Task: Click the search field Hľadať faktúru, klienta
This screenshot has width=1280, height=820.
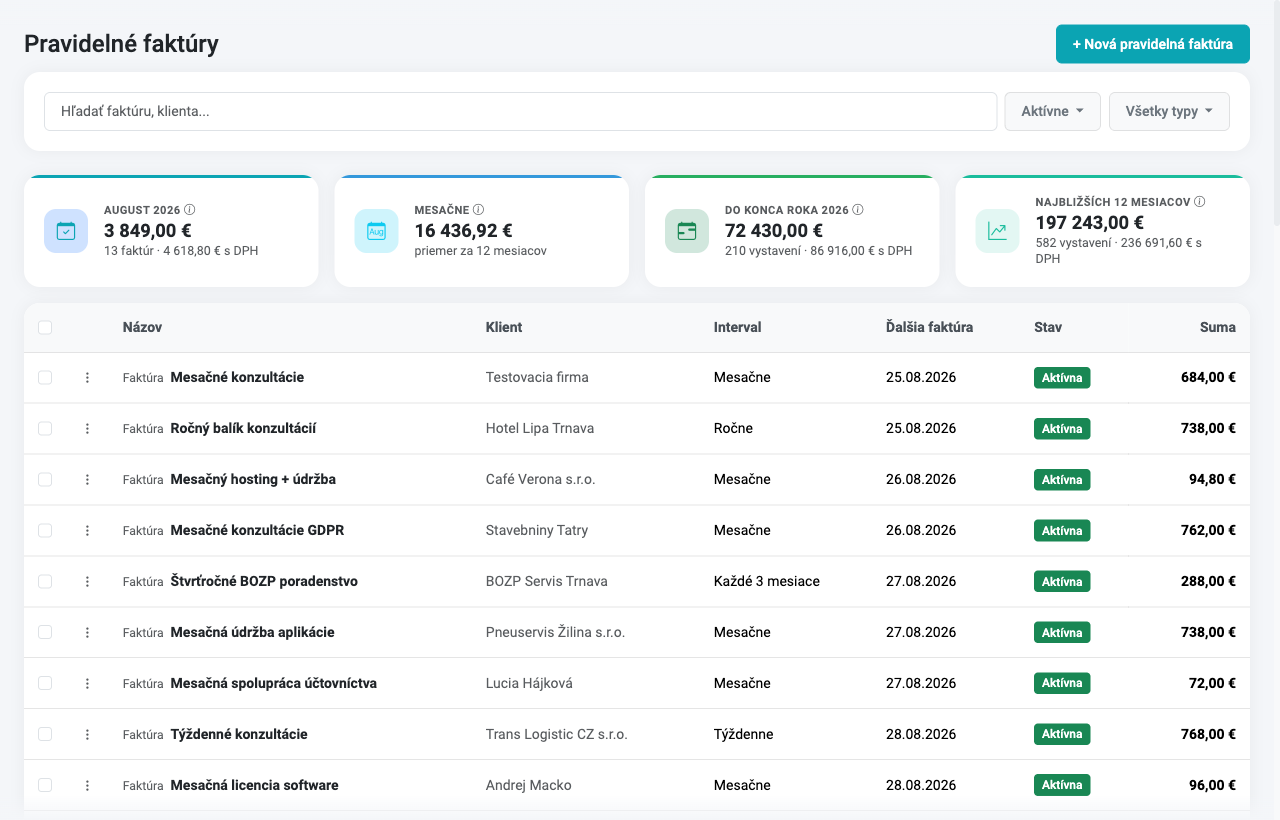Action: [x=520, y=111]
